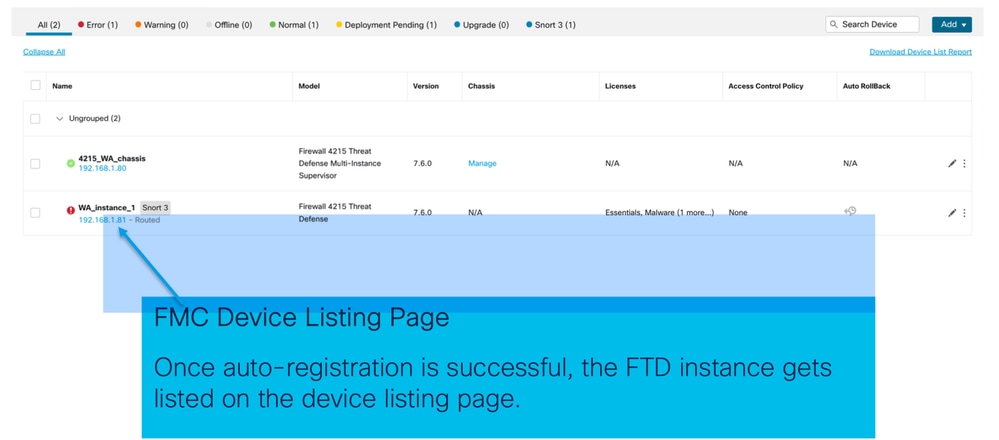
Task: Open the Add dropdown button
Action: [x=951, y=25]
